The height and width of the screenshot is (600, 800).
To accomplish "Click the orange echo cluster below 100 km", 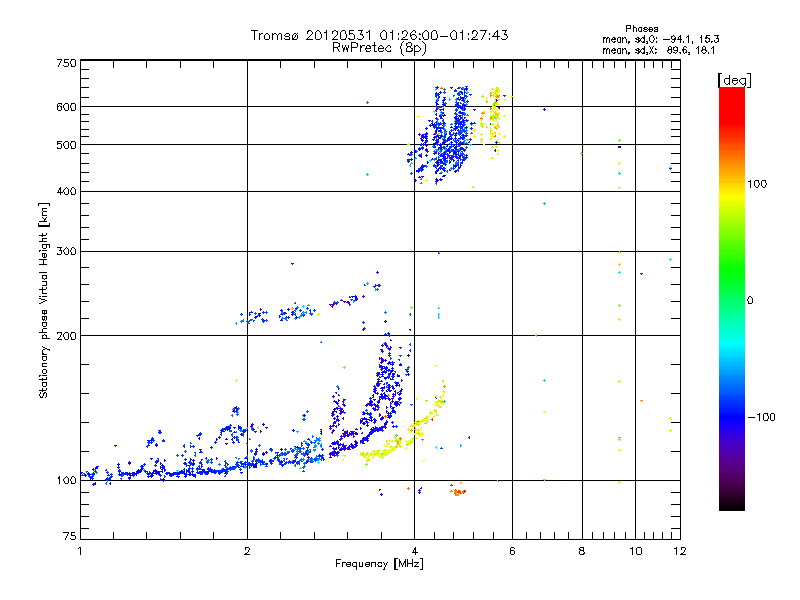I will [x=458, y=491].
